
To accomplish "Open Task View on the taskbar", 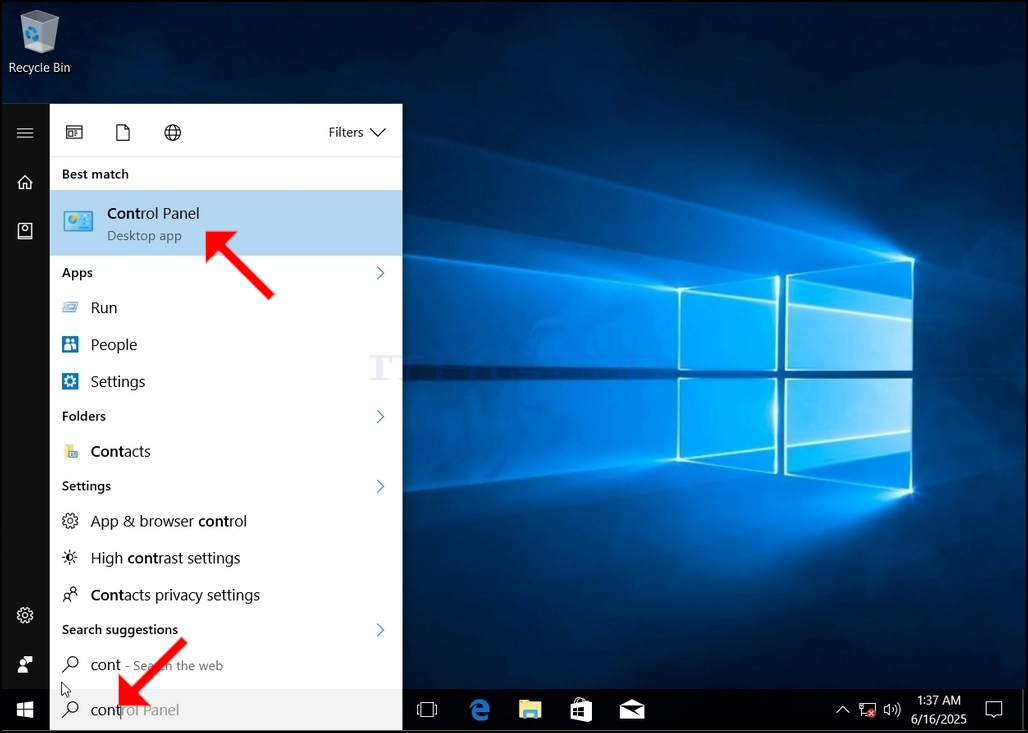I will pyautogui.click(x=427, y=709).
